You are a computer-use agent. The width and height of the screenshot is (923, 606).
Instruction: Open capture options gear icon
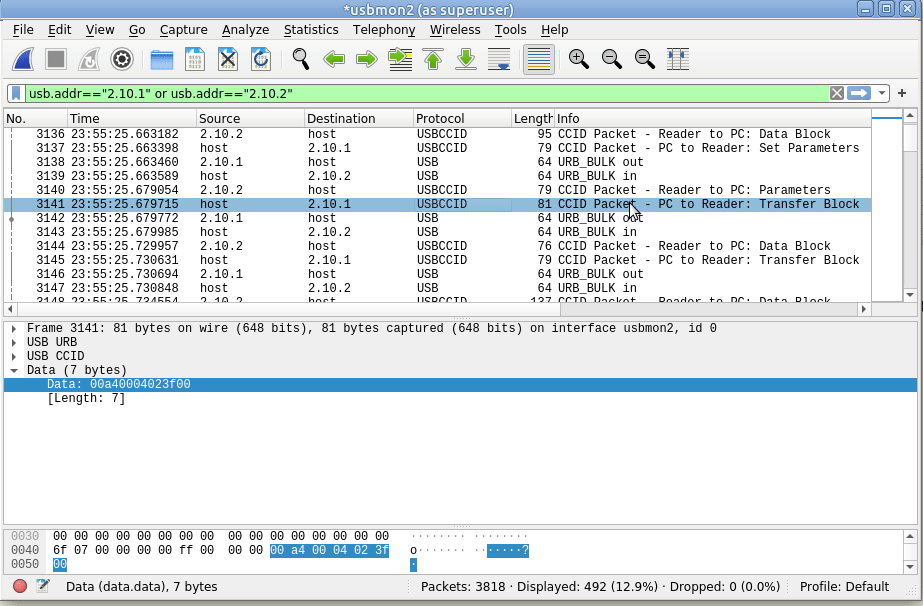pyautogui.click(x=122, y=59)
